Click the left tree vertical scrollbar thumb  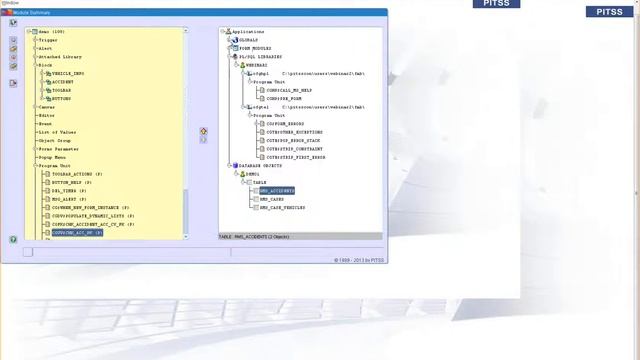(x=186, y=212)
